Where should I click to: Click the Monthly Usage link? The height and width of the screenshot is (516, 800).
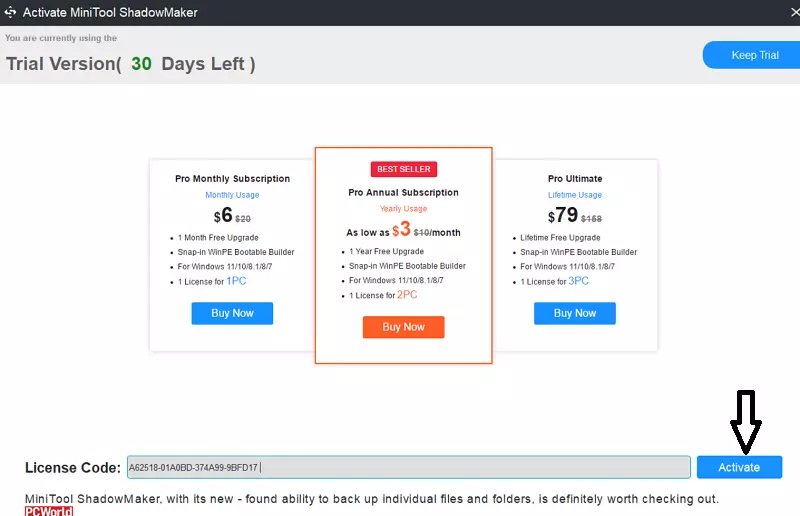point(232,195)
